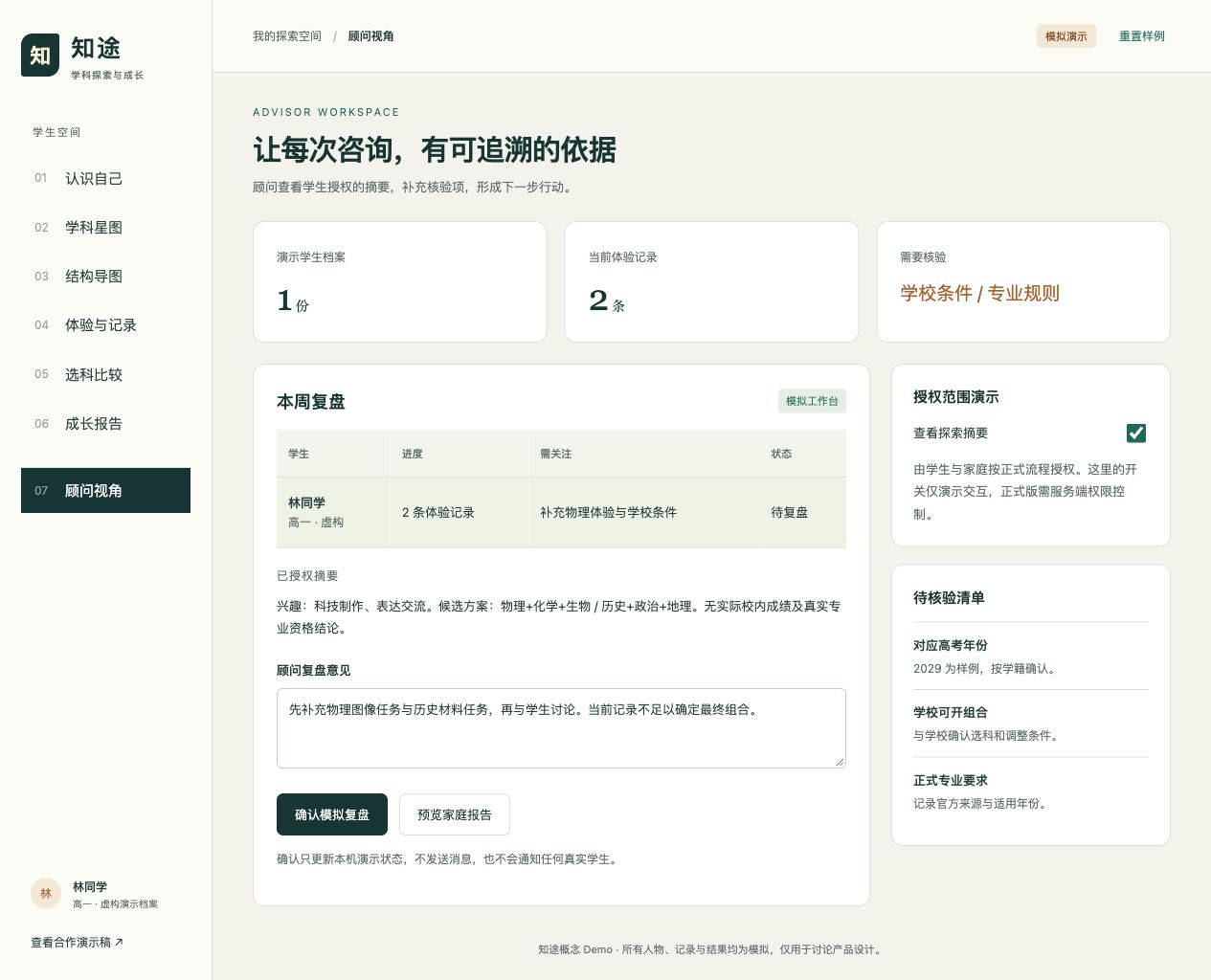1211x980 pixels.
Task: Click the 模拟演示 badge
Action: point(1066,36)
